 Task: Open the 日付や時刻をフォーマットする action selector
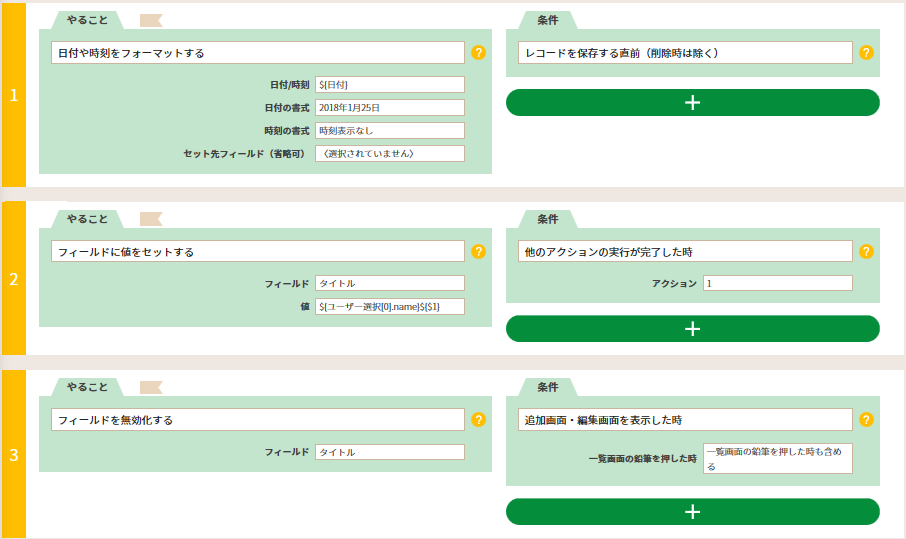point(258,53)
